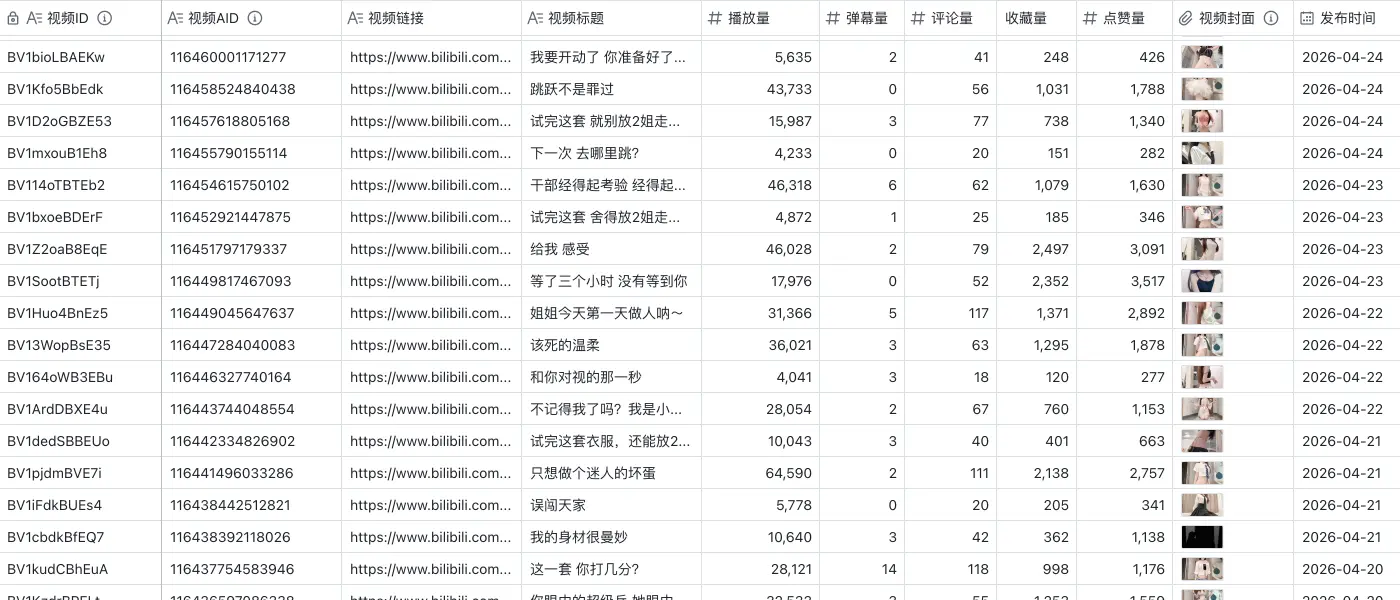Select the 播放量 column header
This screenshot has width=1400, height=600.
[760, 17]
